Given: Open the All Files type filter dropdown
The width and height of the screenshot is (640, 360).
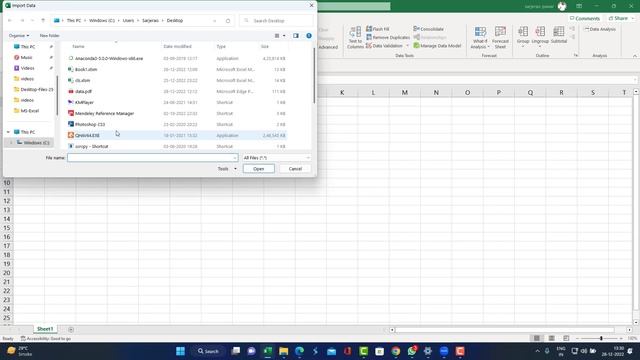Looking at the screenshot, I should point(277,158).
